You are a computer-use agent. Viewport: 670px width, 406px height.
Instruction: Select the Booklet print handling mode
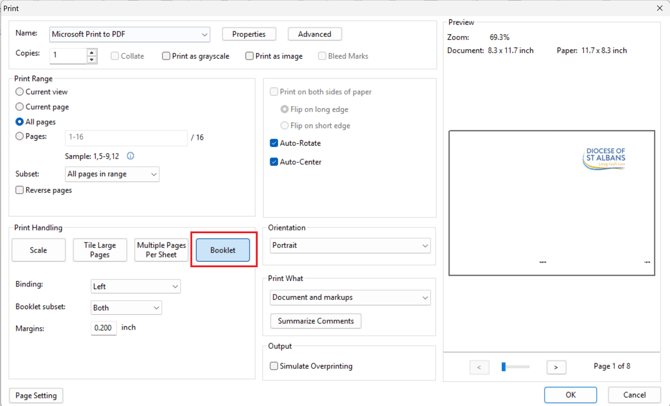(x=224, y=250)
